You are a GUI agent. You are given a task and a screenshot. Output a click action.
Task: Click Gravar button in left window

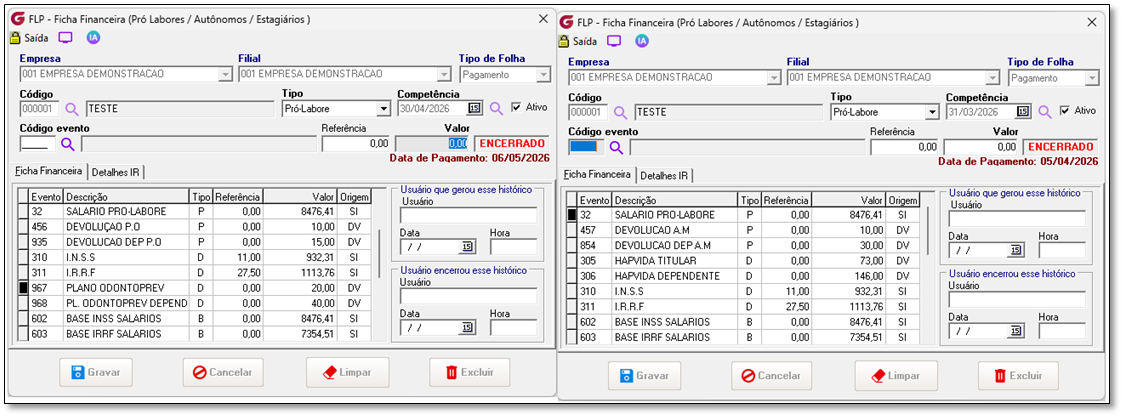point(96,373)
